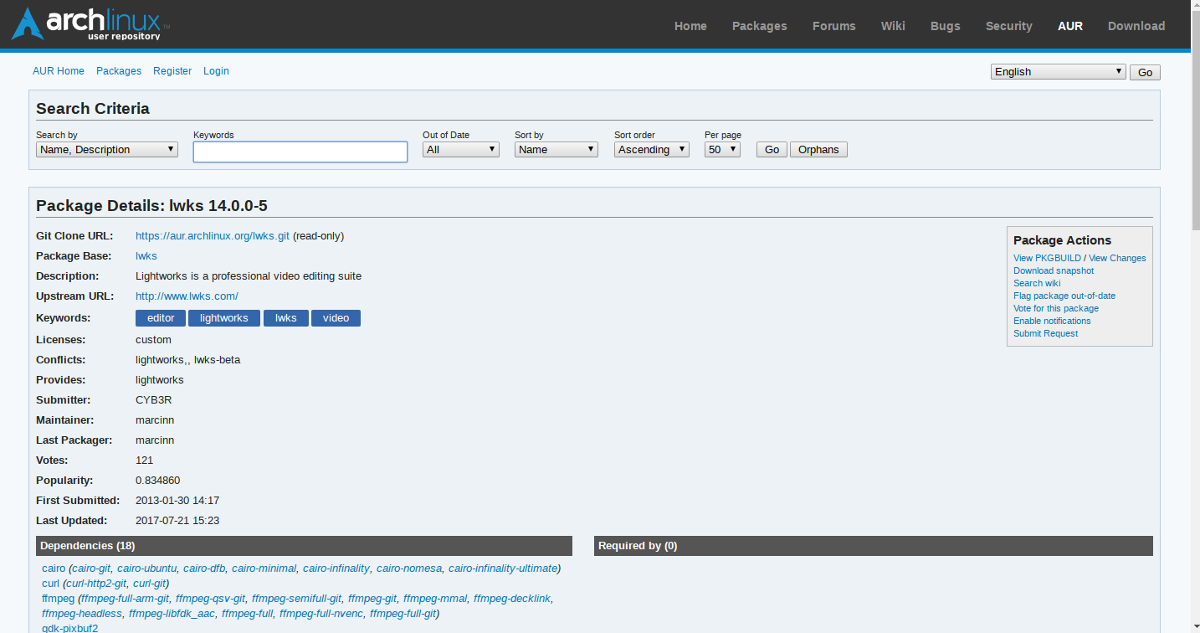Open View Changes link
The image size is (1200, 633).
(1117, 258)
